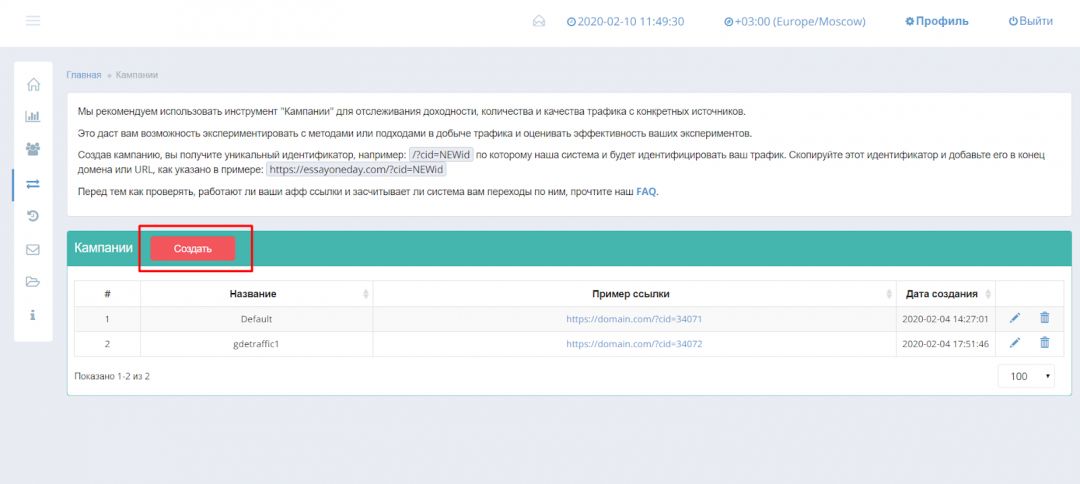The height and width of the screenshot is (484, 1080).
Task: Edit the gdetraffic1 campaign with pencil icon
Action: click(x=1015, y=343)
